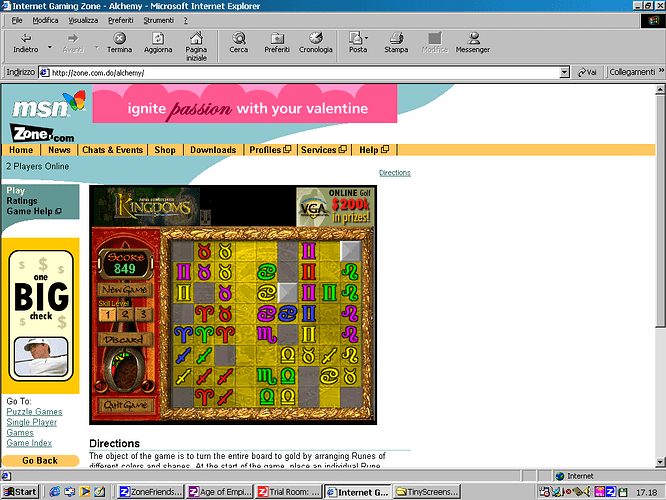
Task: Open the Single Player Games link
Action: (x=31, y=427)
